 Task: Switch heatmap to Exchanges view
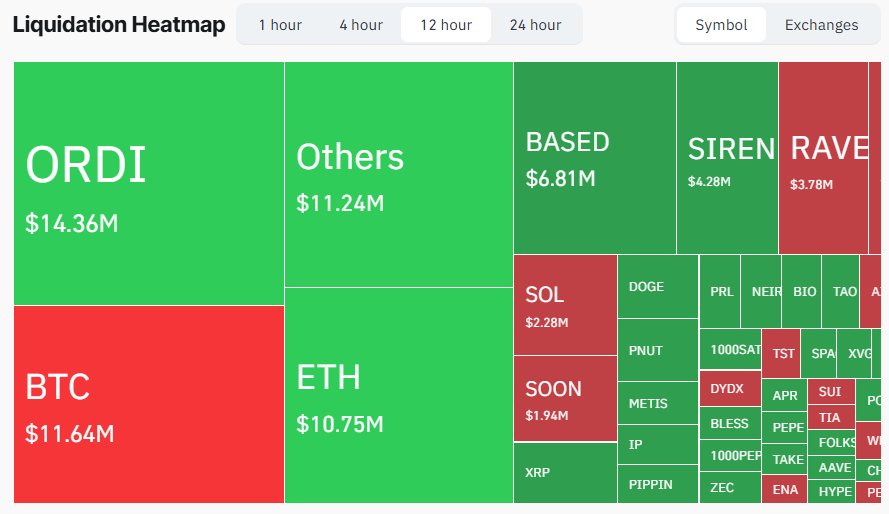tap(821, 25)
